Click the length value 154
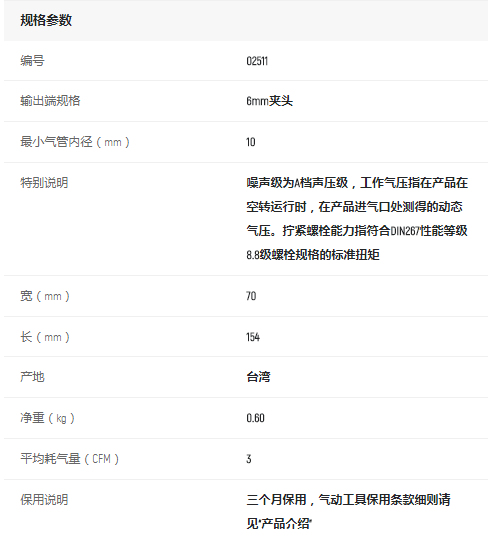 [x=253, y=337]
